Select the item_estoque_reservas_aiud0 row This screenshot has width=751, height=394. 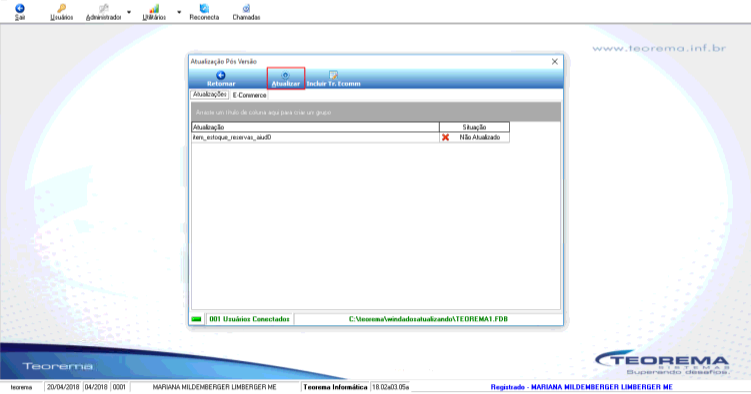tap(350, 137)
